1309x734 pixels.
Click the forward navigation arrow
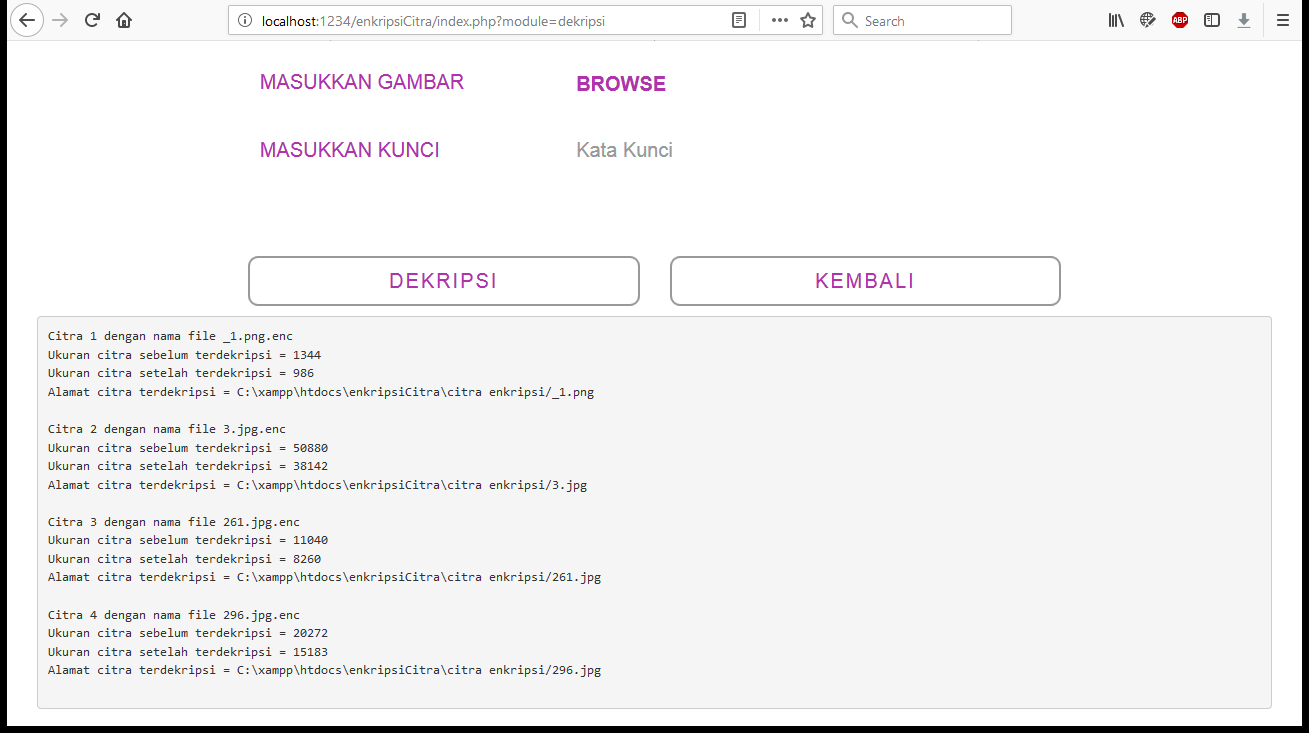[x=60, y=20]
